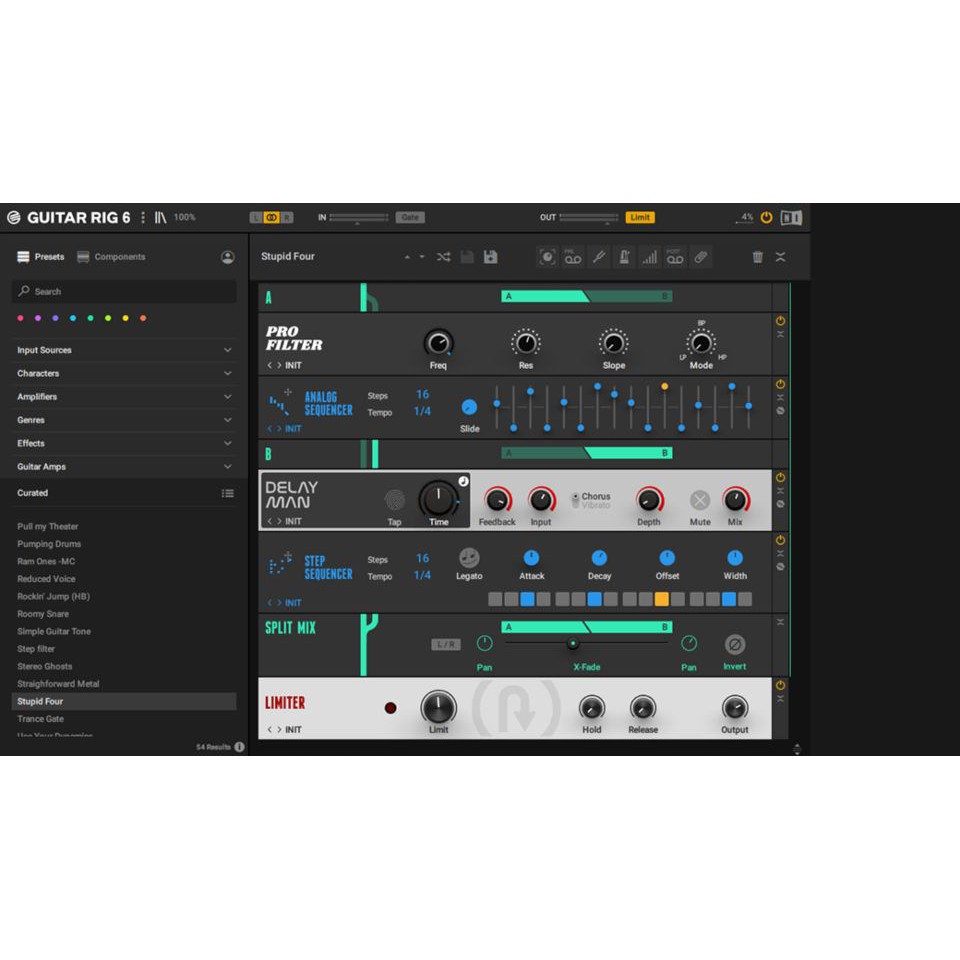The height and width of the screenshot is (960, 960).
Task: Click the user account icon
Action: tap(228, 257)
